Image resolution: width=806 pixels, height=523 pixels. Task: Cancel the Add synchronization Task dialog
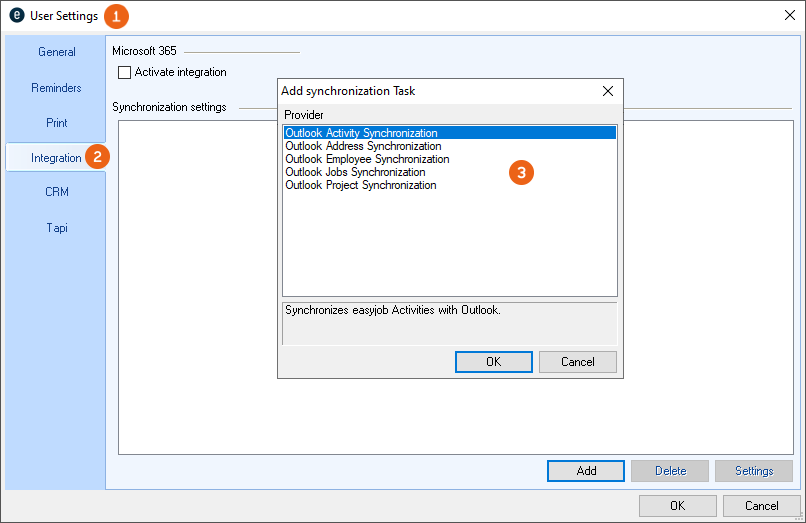[578, 362]
